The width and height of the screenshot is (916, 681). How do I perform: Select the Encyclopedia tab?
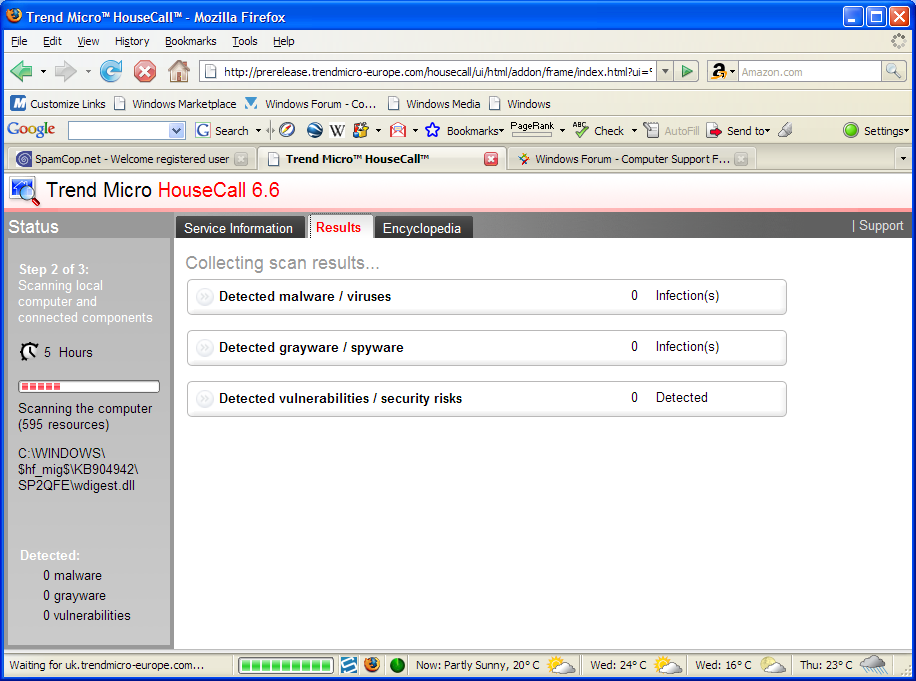pyautogui.click(x=422, y=228)
